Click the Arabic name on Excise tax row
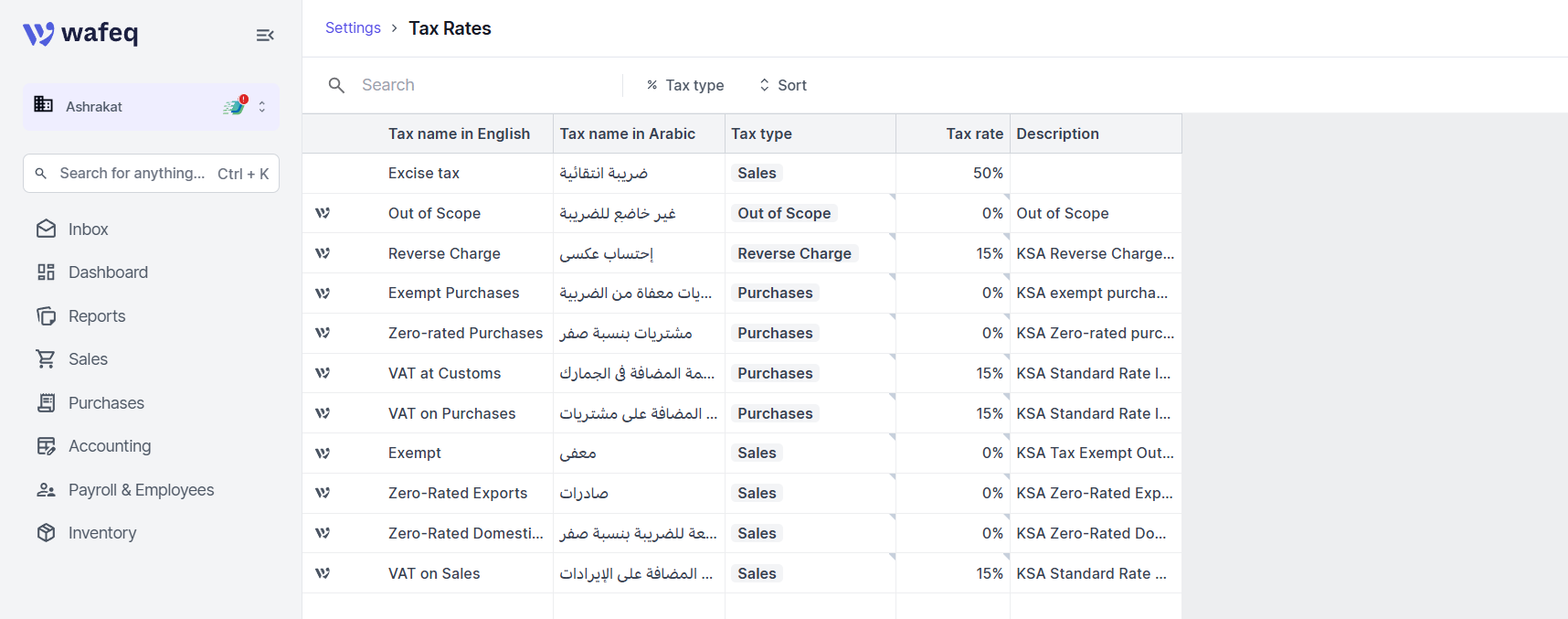 pos(604,173)
